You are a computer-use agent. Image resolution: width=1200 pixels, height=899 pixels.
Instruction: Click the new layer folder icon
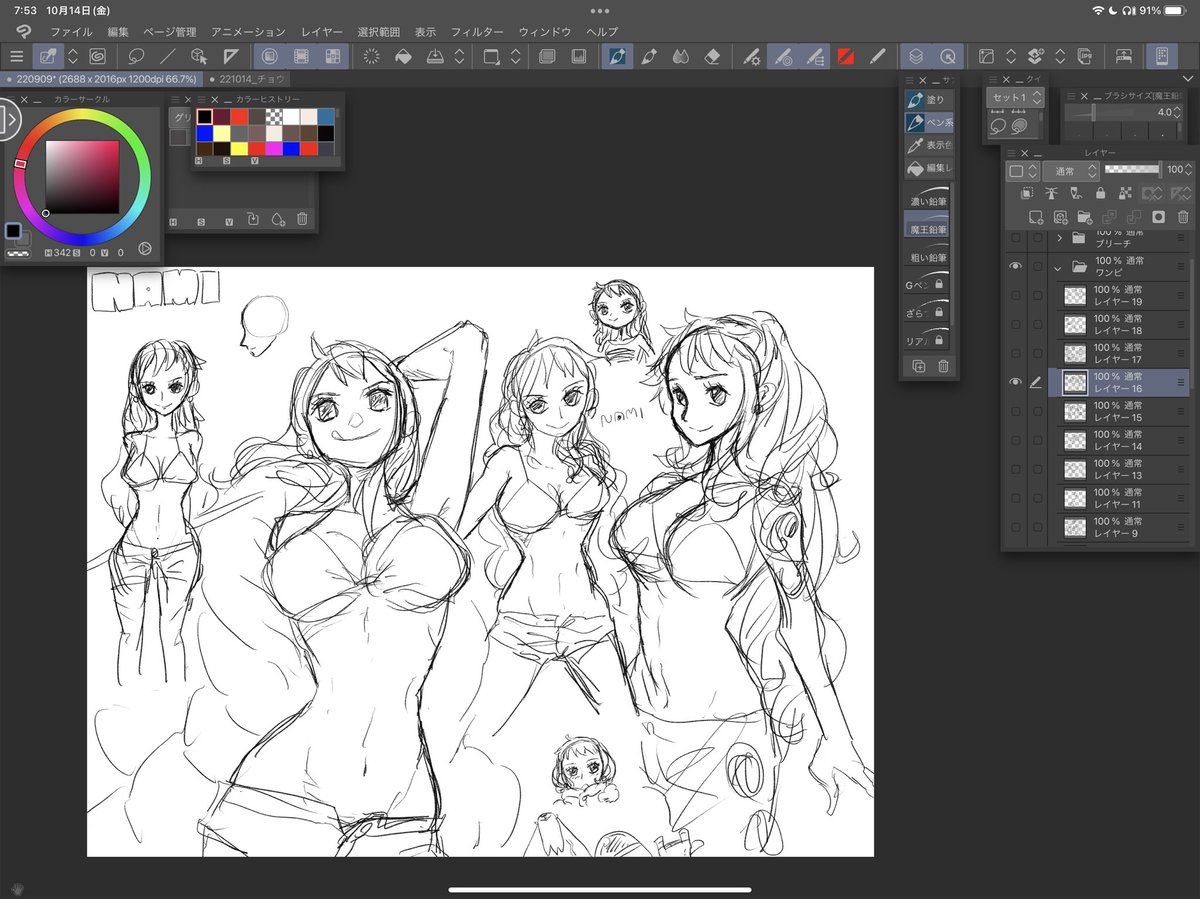coord(1085,217)
